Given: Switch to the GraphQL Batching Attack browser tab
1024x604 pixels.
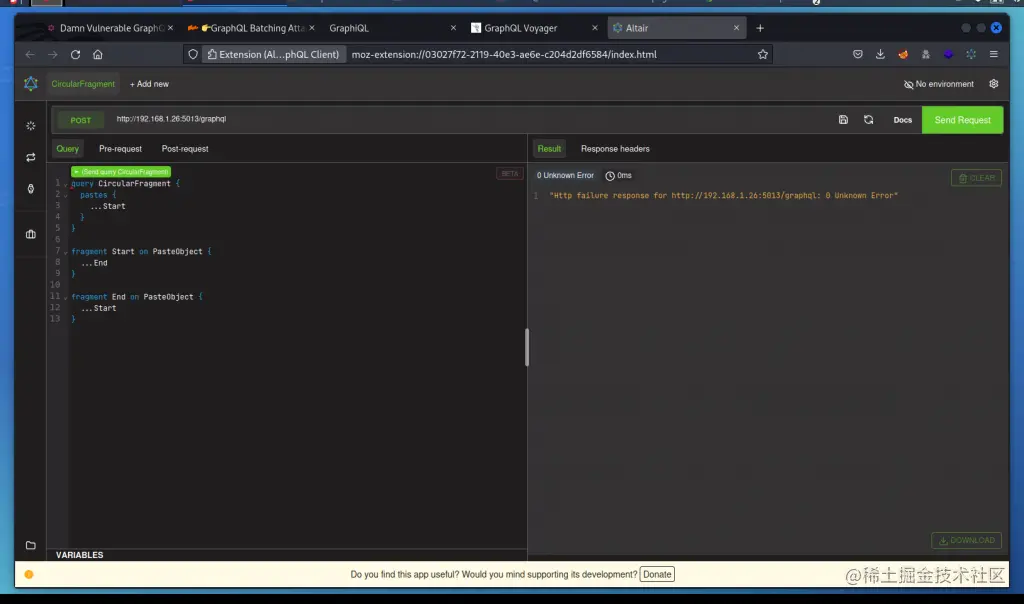Looking at the screenshot, I should 251,28.
